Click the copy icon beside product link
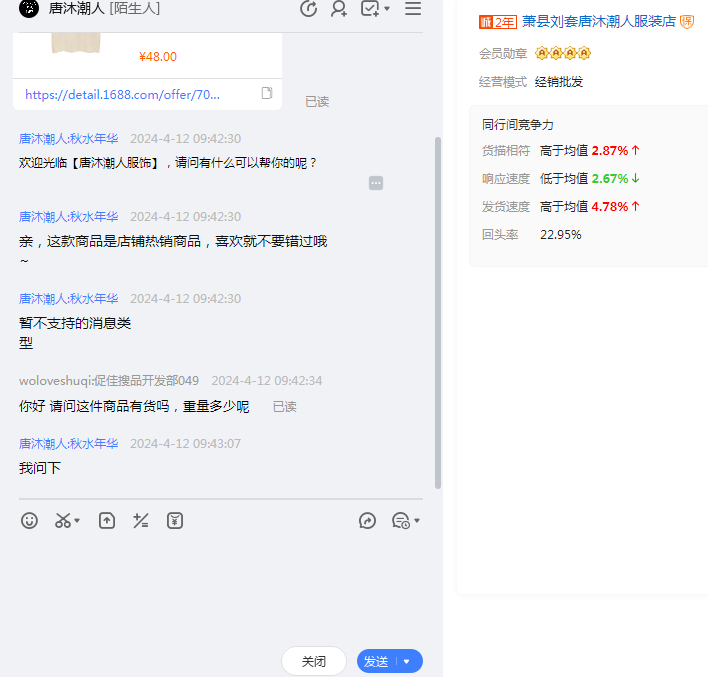708x677 pixels. 267,93
